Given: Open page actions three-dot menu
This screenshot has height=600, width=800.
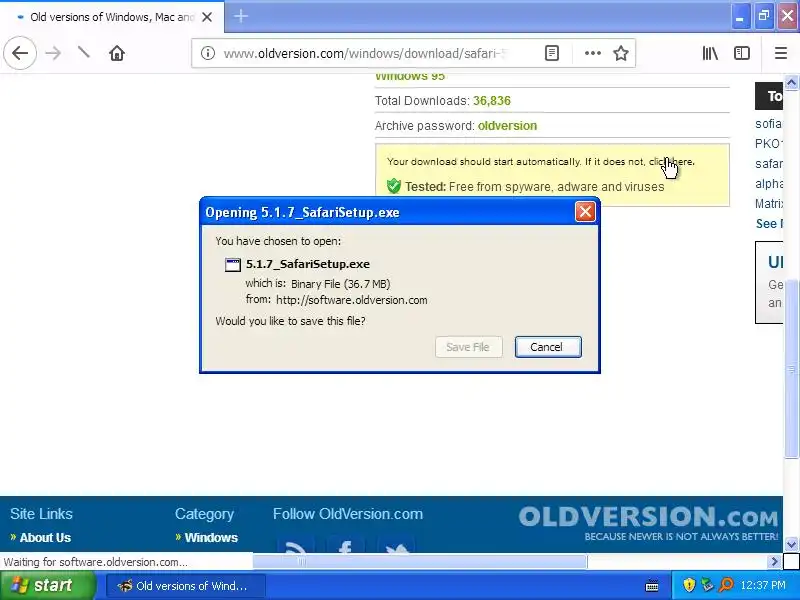Looking at the screenshot, I should (x=592, y=53).
